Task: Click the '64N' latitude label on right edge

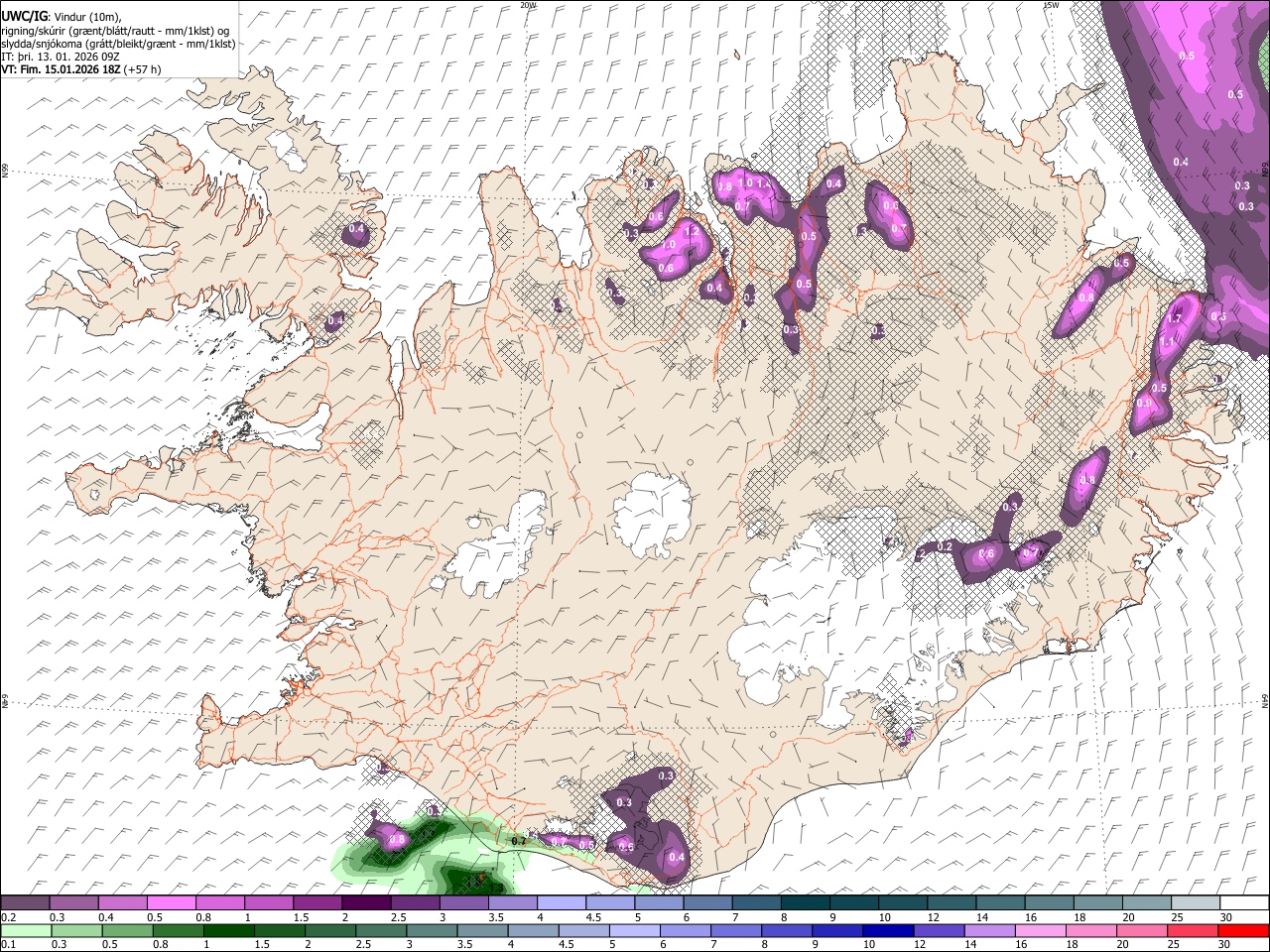Action: 1265,700
